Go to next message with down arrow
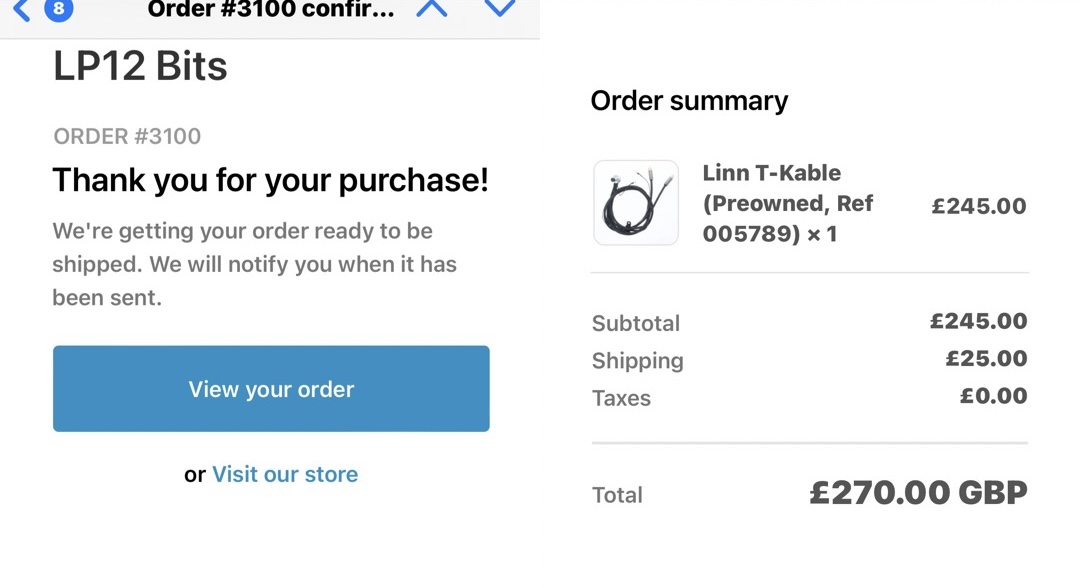This screenshot has width=1080, height=588. [499, 9]
